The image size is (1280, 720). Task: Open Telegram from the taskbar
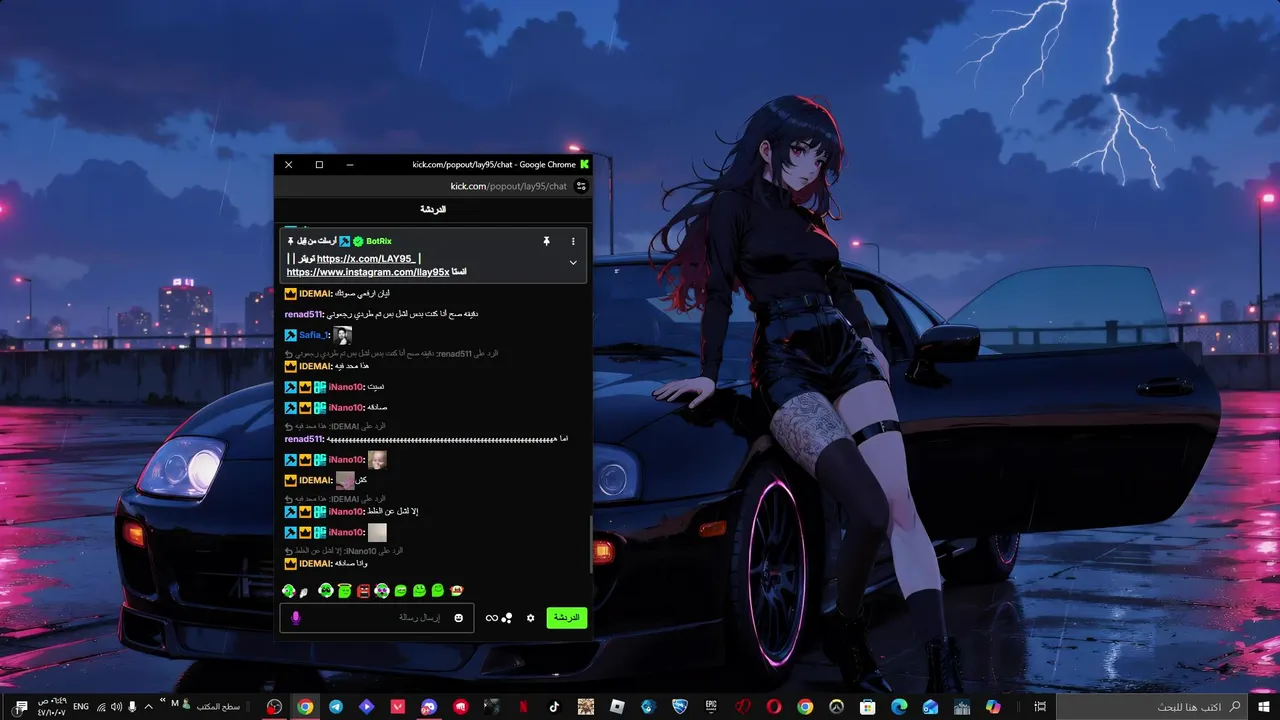tap(335, 707)
